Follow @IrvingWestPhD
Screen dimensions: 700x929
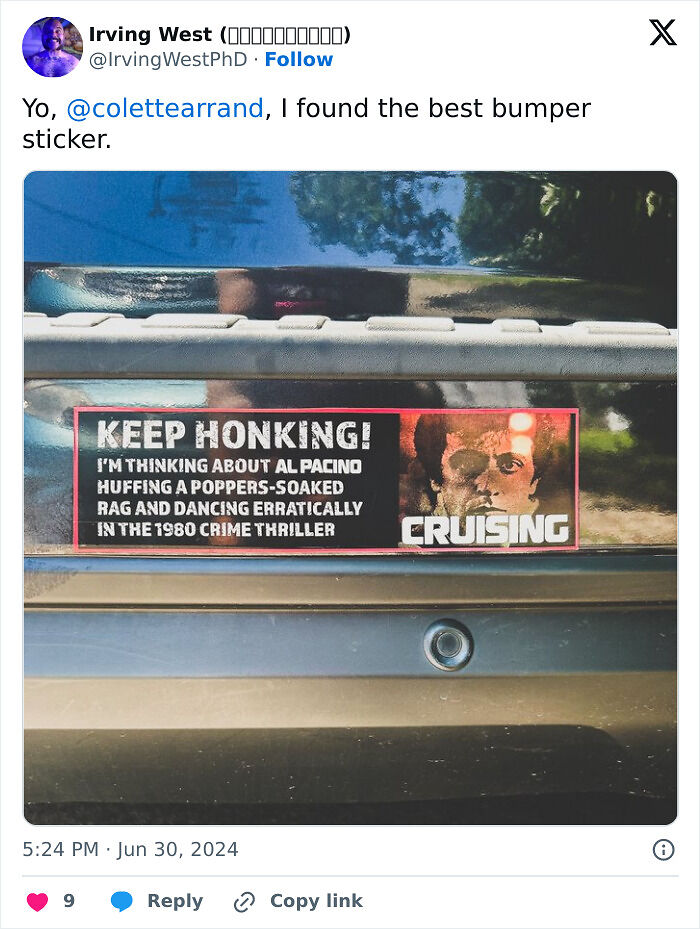point(299,59)
